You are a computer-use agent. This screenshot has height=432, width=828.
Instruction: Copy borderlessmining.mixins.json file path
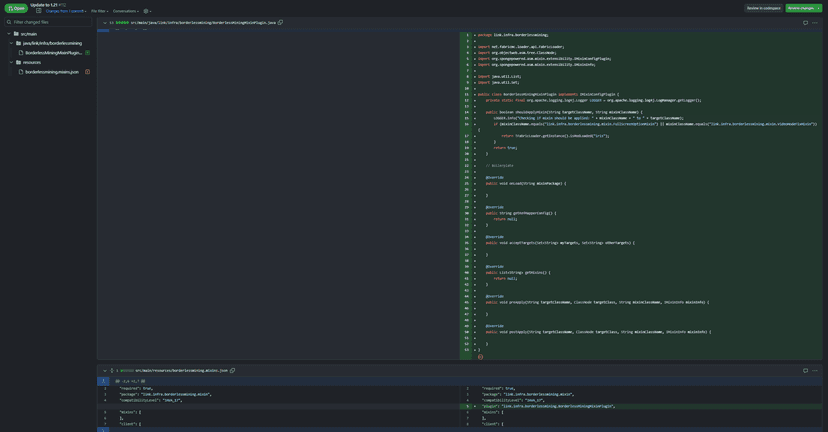click(x=232, y=371)
